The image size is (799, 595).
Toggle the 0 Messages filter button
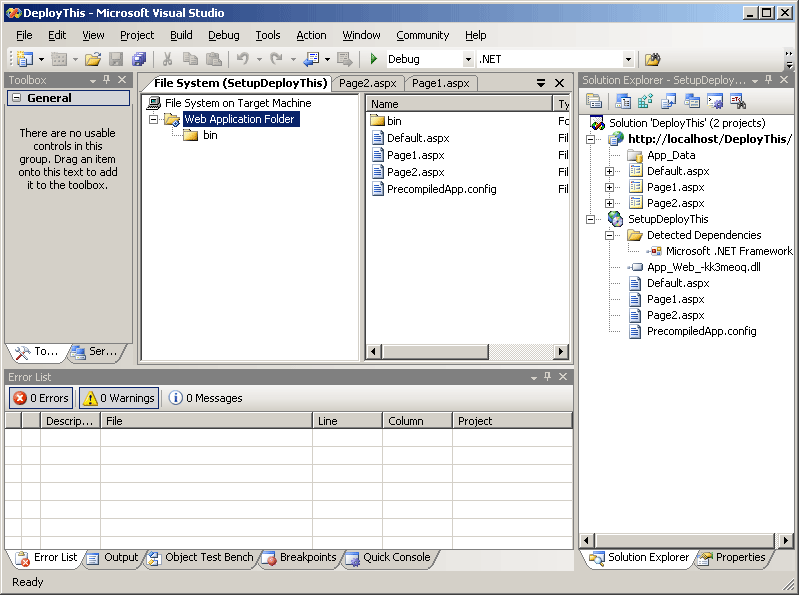(x=205, y=398)
